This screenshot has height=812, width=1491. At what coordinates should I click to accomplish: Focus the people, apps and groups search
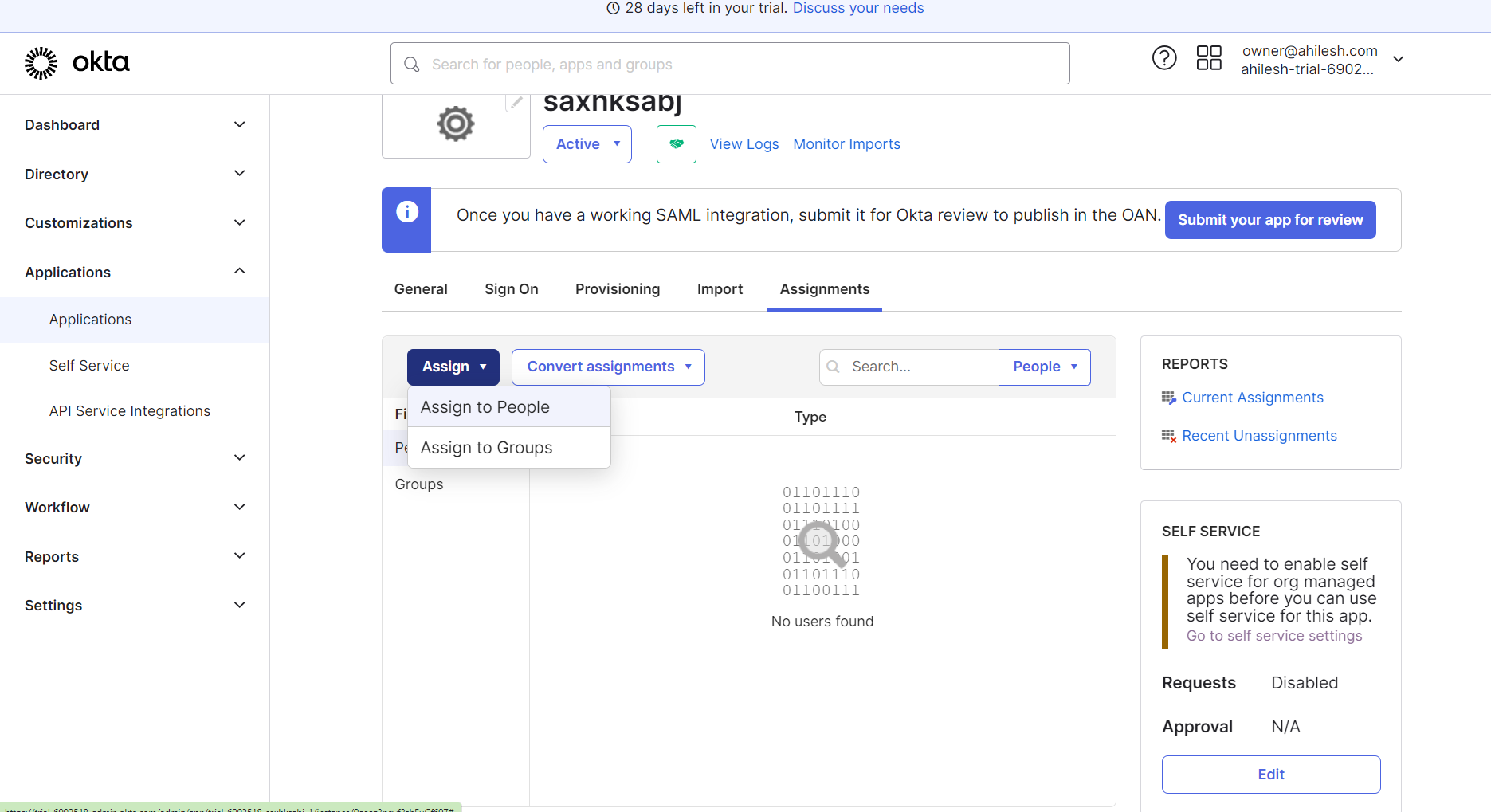click(x=730, y=64)
